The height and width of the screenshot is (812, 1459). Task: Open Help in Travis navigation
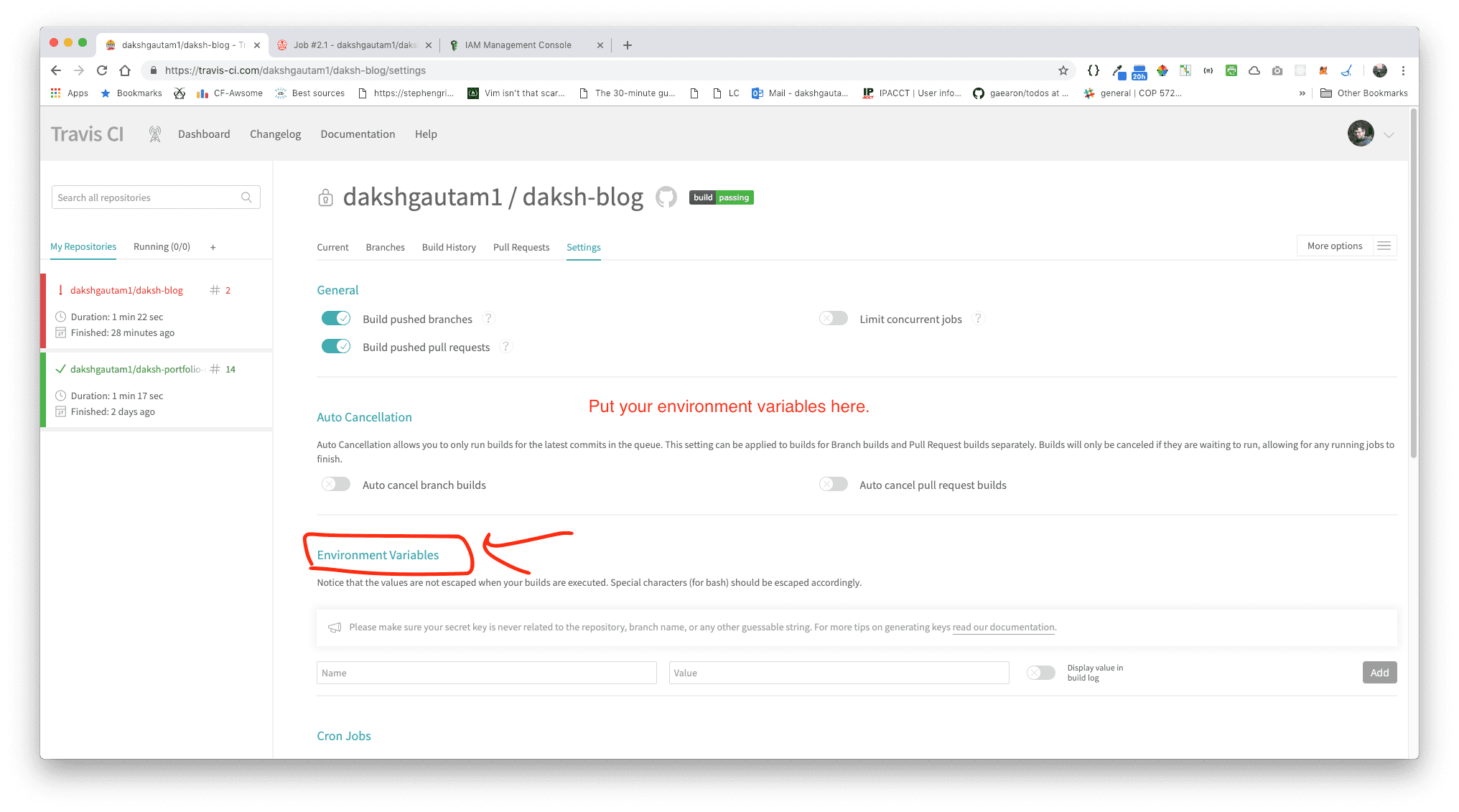426,134
